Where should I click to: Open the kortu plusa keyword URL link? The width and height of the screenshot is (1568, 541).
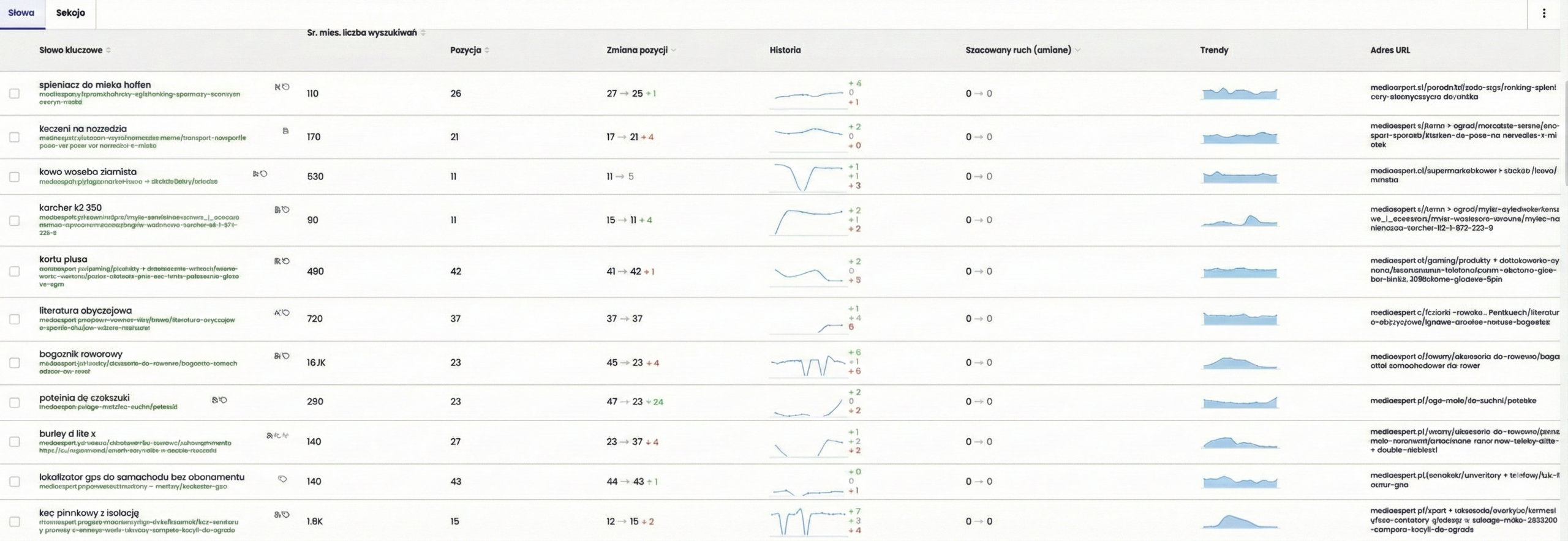click(x=139, y=276)
